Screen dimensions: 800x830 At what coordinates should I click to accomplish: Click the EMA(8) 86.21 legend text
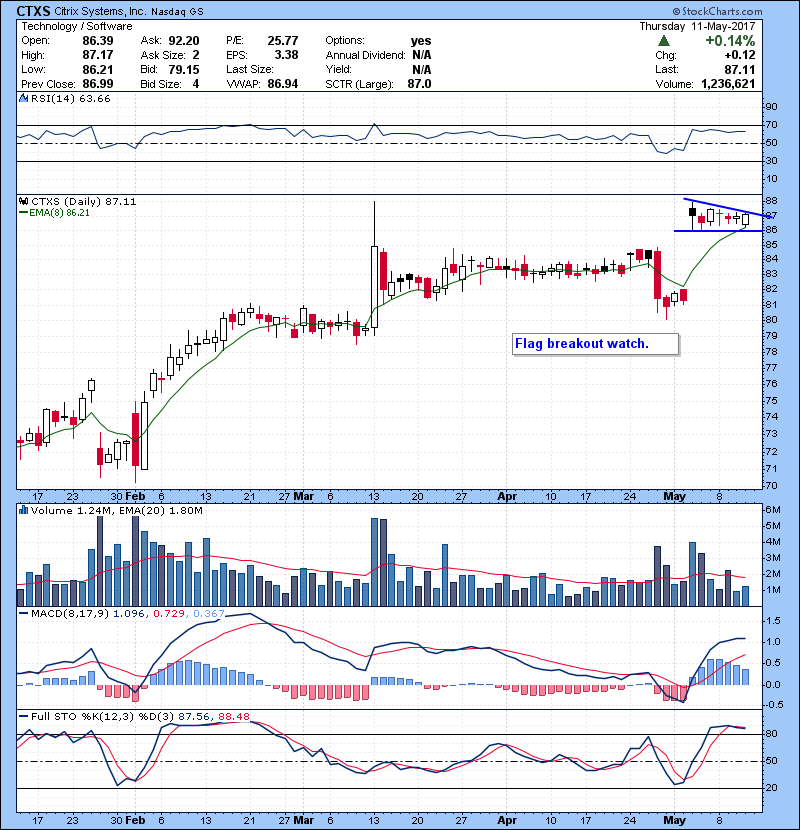[x=59, y=213]
